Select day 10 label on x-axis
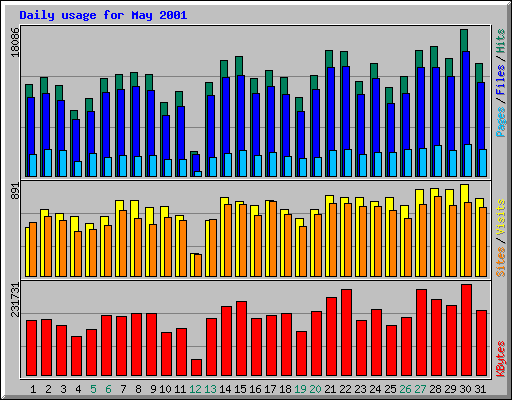 (x=165, y=389)
